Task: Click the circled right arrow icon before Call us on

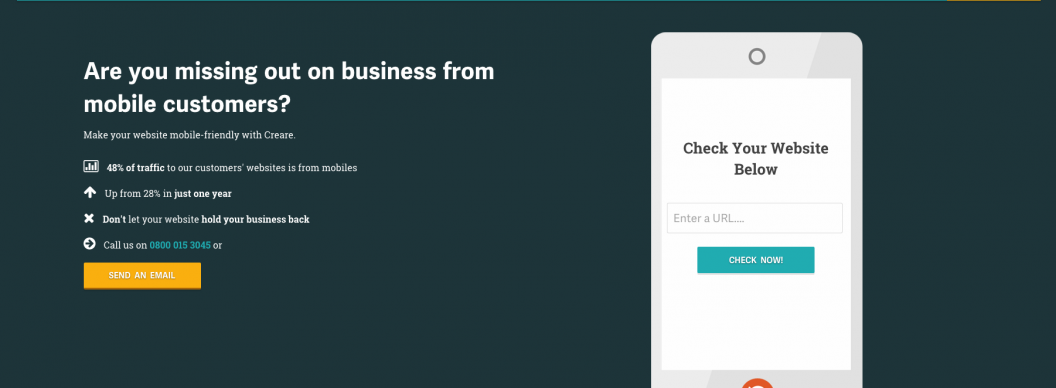Action: click(x=90, y=243)
